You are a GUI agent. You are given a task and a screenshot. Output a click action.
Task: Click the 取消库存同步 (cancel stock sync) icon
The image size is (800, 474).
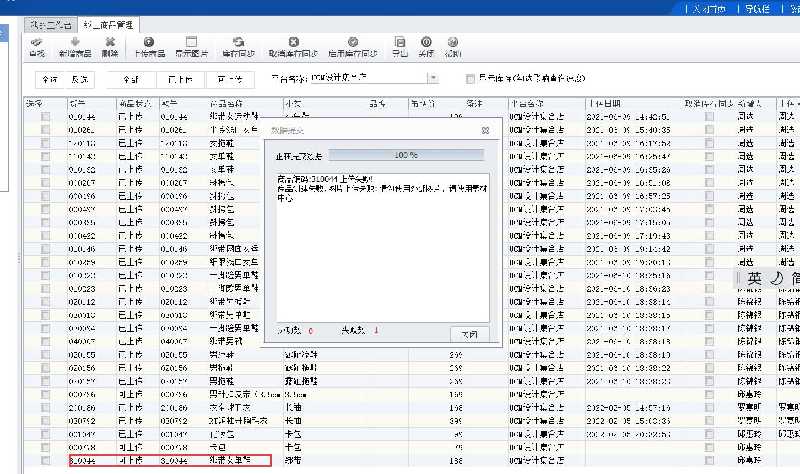293,43
